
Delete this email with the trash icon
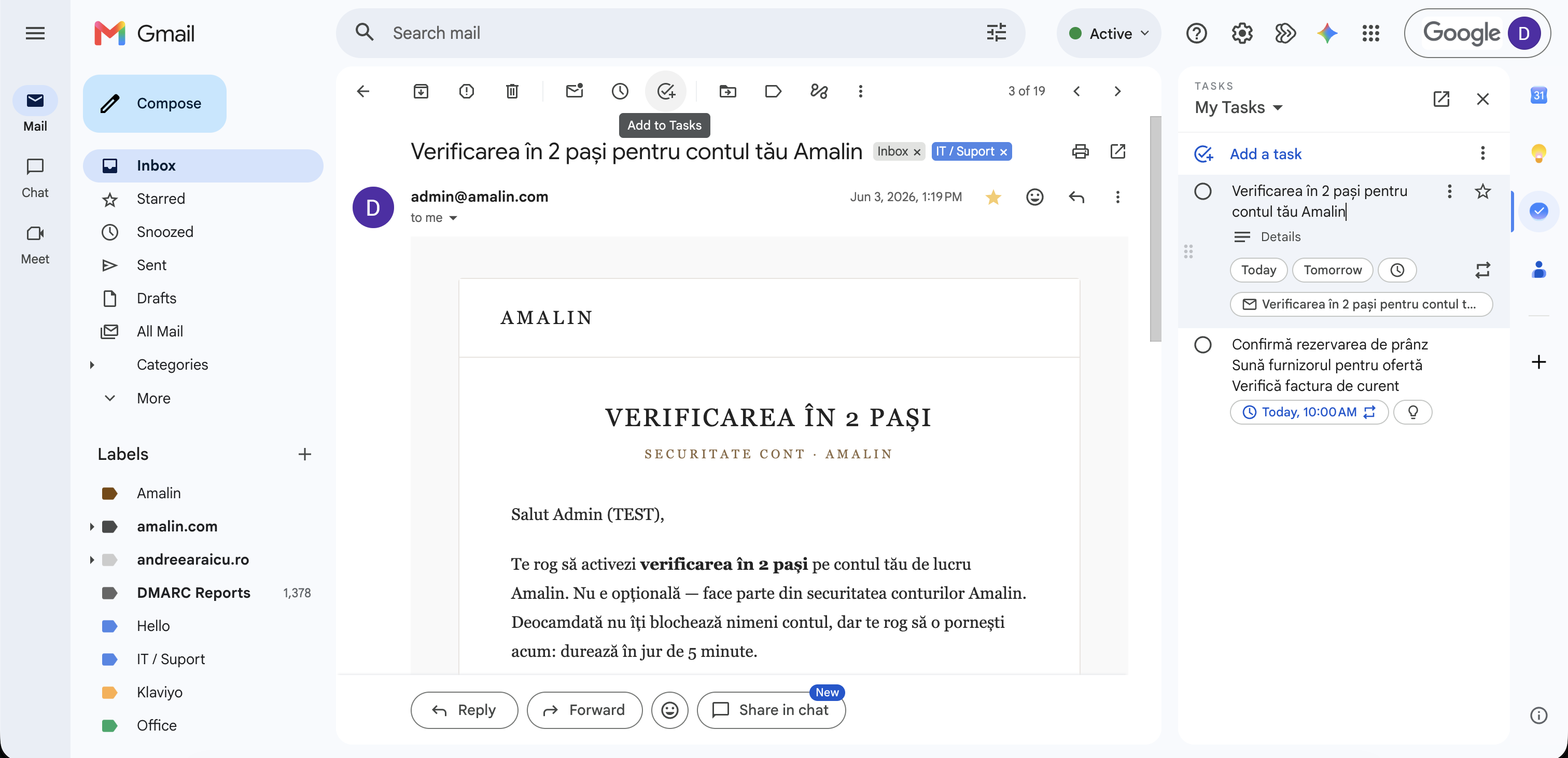click(x=512, y=91)
